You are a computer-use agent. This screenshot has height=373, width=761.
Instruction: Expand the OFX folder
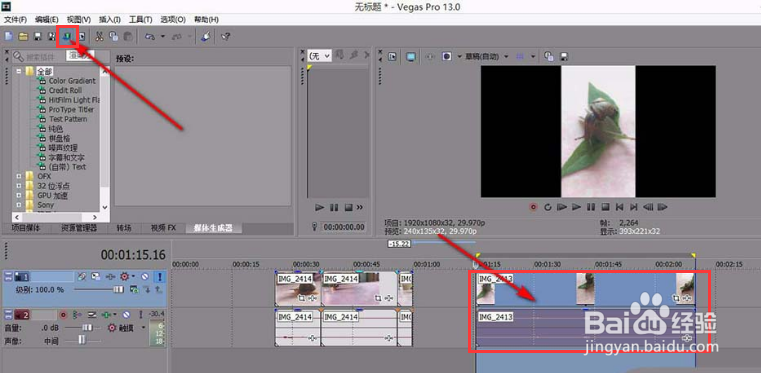18,176
